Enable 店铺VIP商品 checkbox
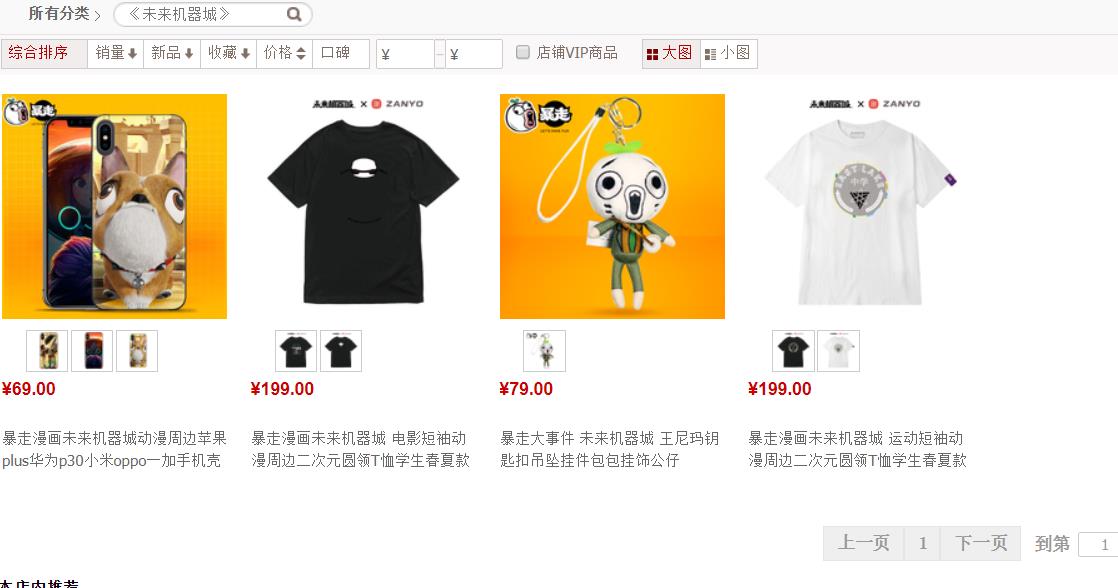This screenshot has width=1118, height=588. [x=523, y=52]
